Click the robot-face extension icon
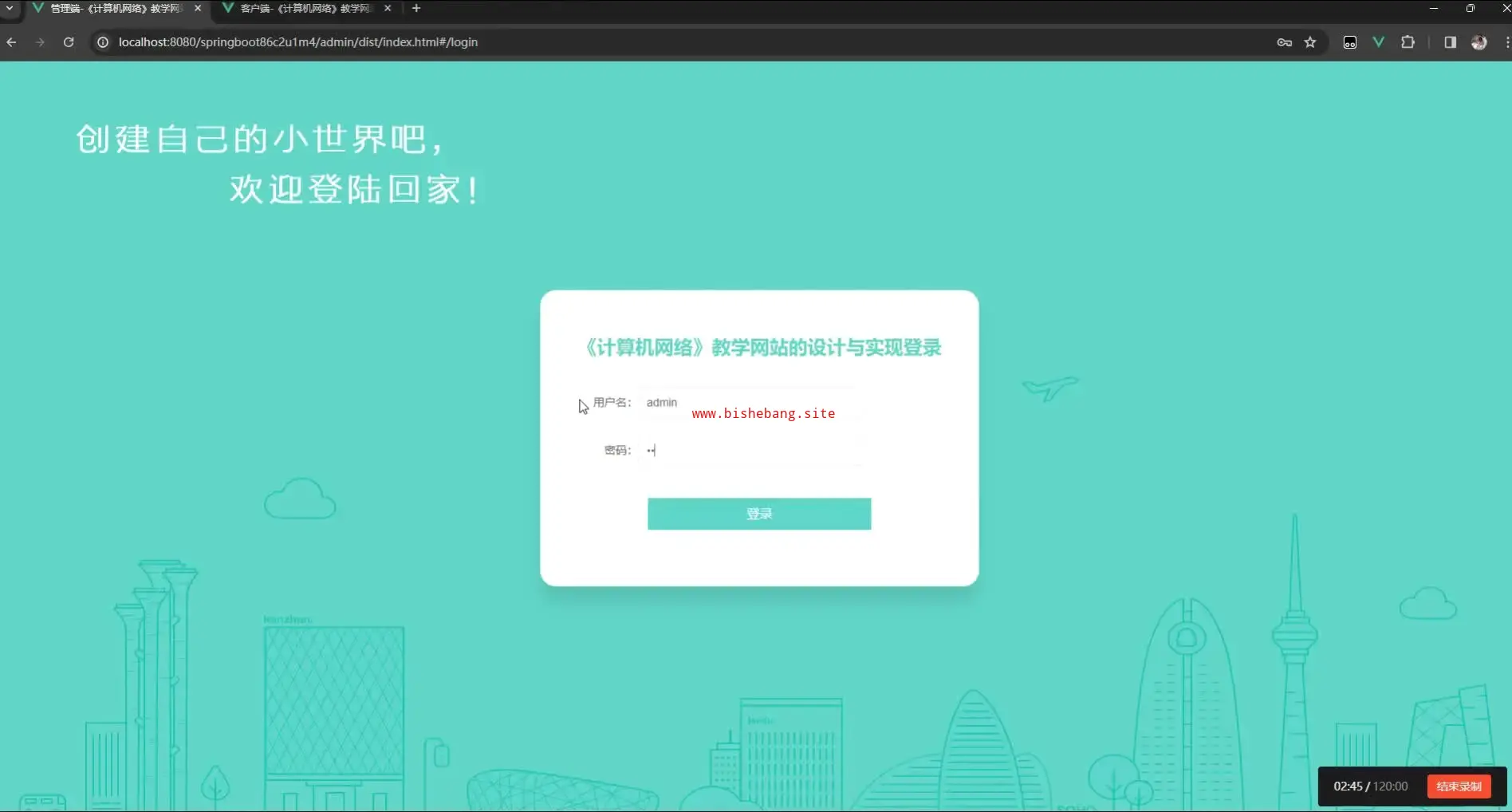1512x812 pixels. coord(1349,42)
